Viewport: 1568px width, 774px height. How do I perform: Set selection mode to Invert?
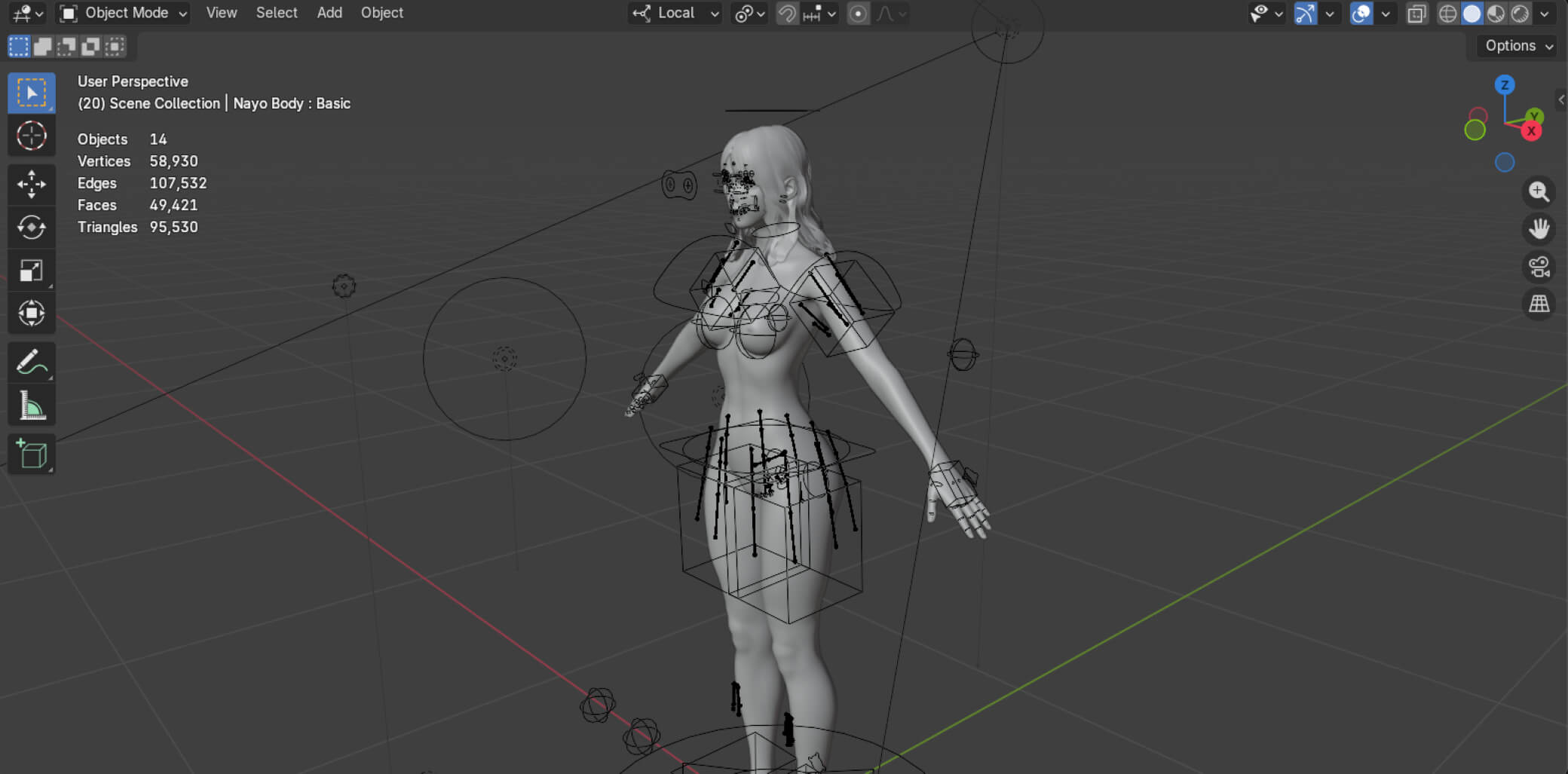(91, 47)
